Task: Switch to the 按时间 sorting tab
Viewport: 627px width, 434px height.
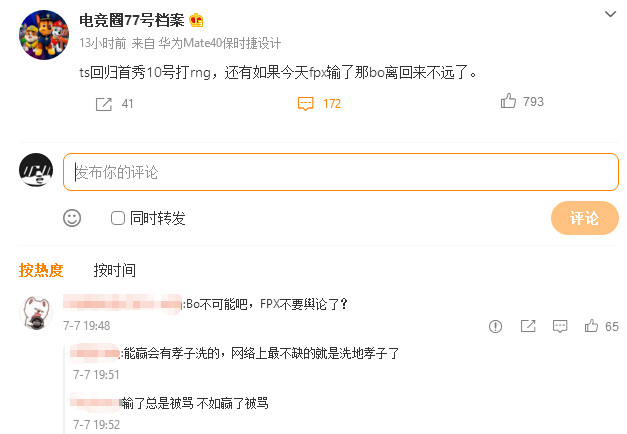Action: coord(114,270)
